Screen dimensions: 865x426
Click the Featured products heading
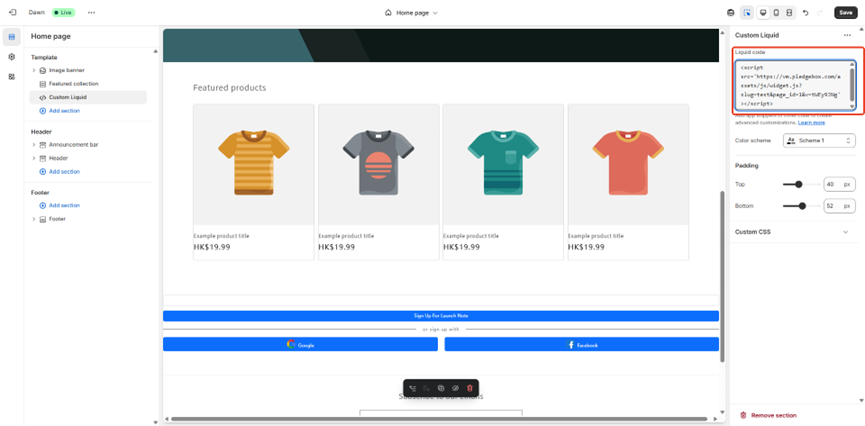tap(229, 88)
